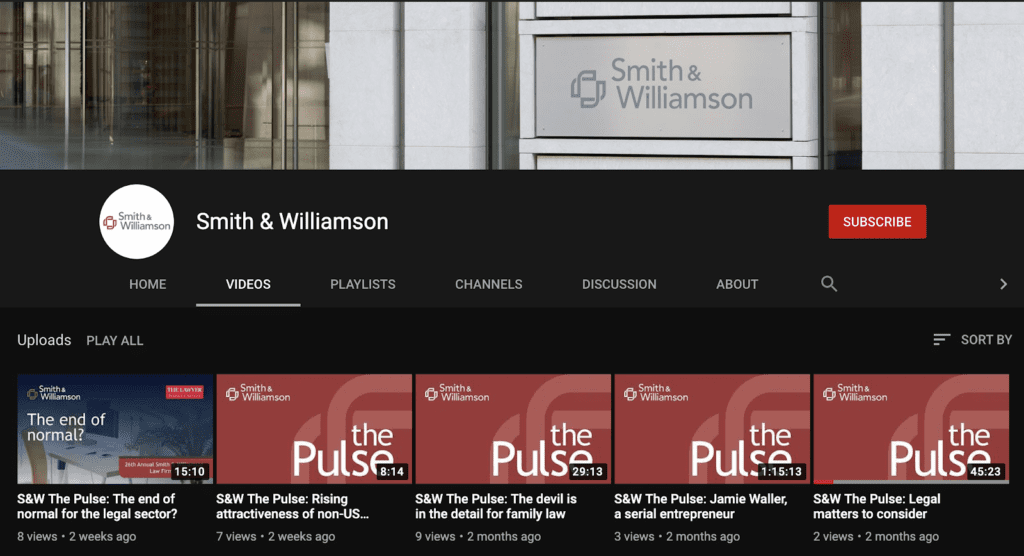
Task: Open the Smith & Williamson channel name
Action: 292,221
